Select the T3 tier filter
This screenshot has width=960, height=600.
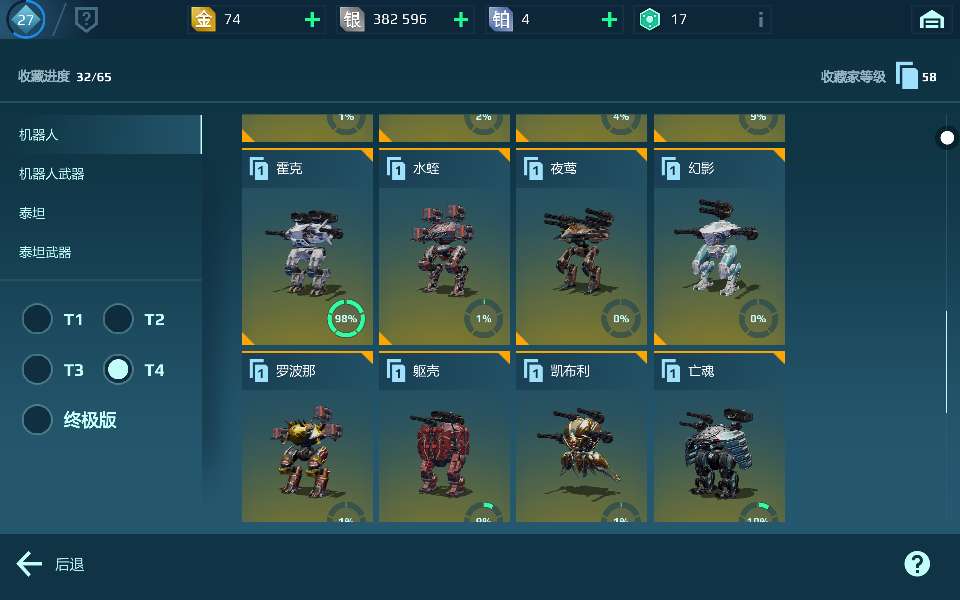[x=37, y=370]
